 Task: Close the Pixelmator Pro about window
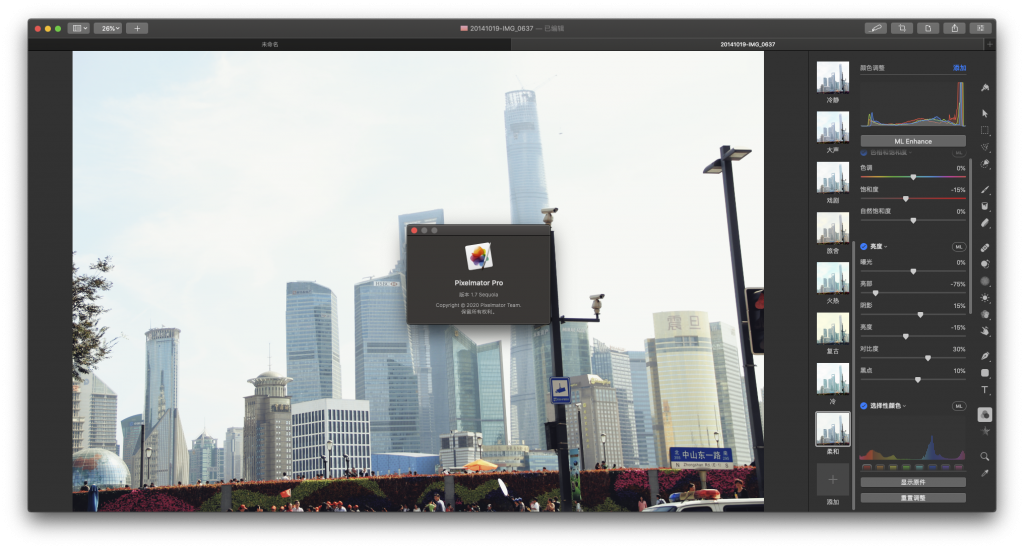[414, 230]
